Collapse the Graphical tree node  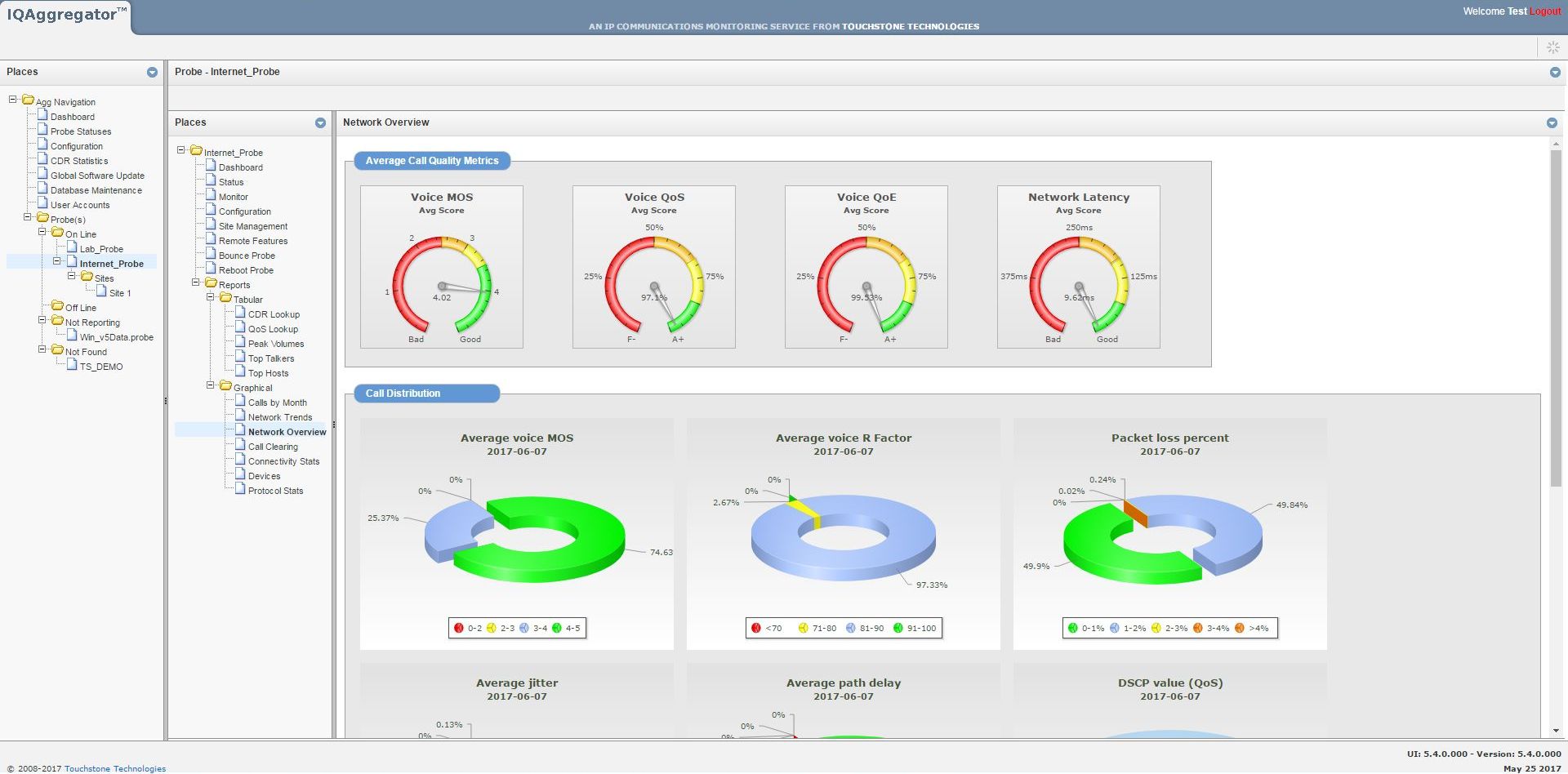pos(211,385)
